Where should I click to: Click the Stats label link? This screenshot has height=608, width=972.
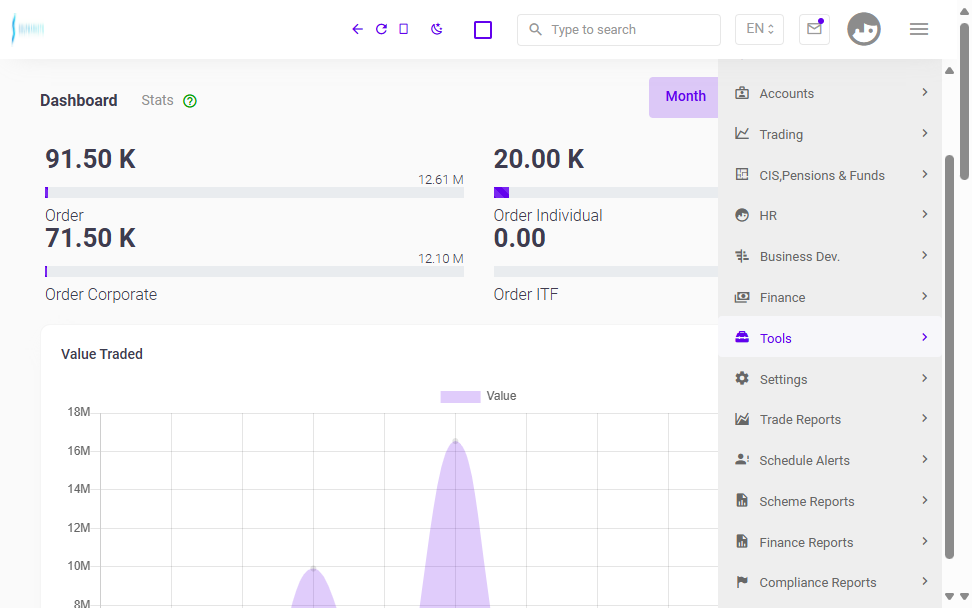pyautogui.click(x=157, y=100)
